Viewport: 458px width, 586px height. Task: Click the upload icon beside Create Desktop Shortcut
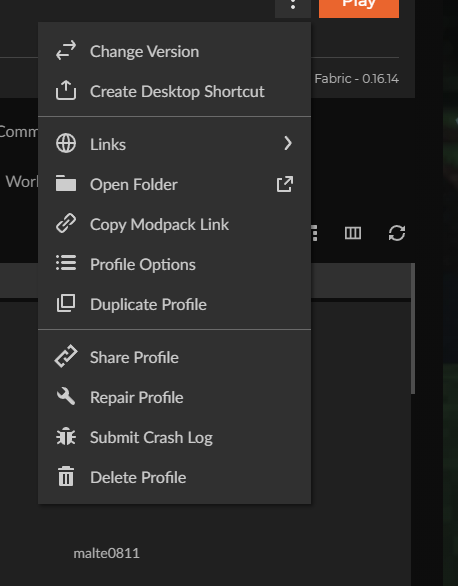(x=66, y=91)
